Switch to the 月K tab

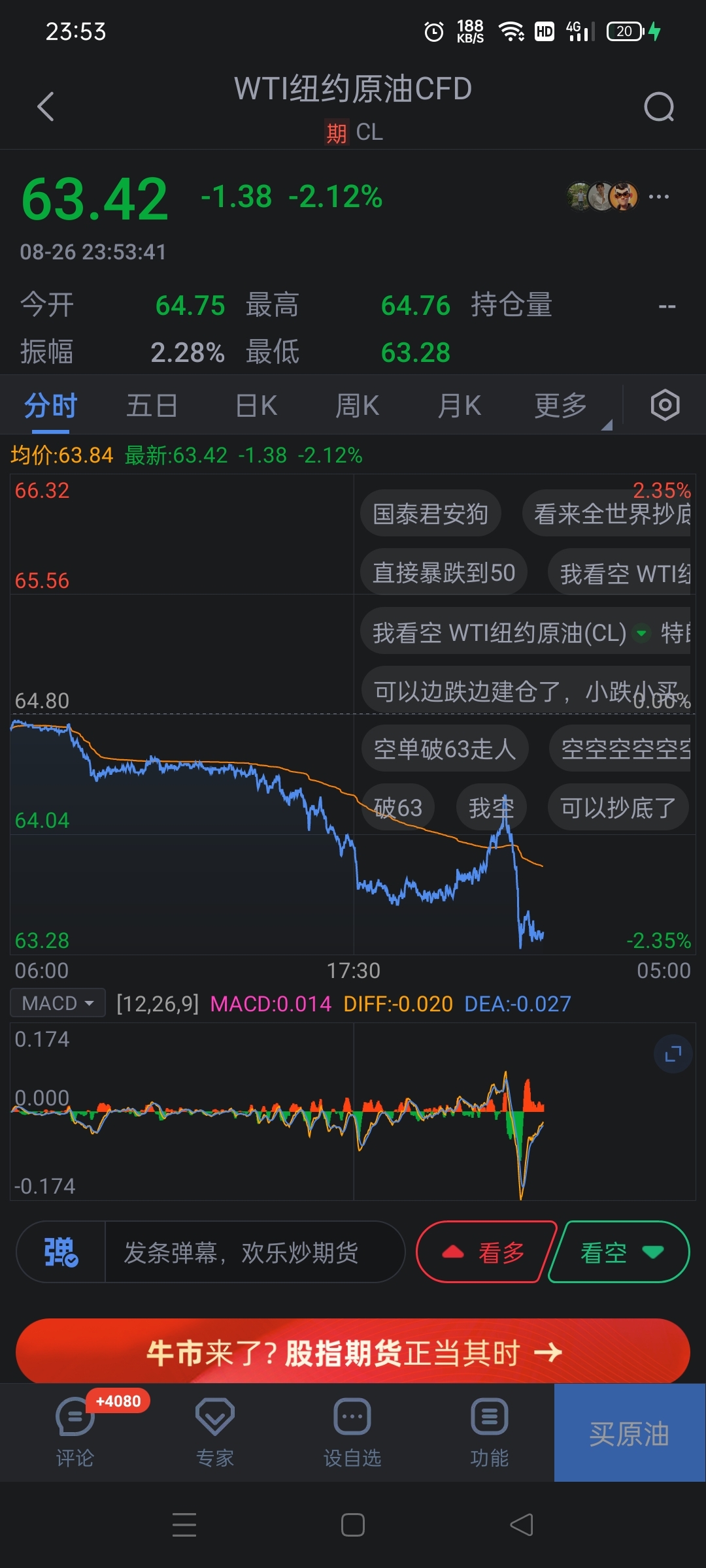[459, 406]
